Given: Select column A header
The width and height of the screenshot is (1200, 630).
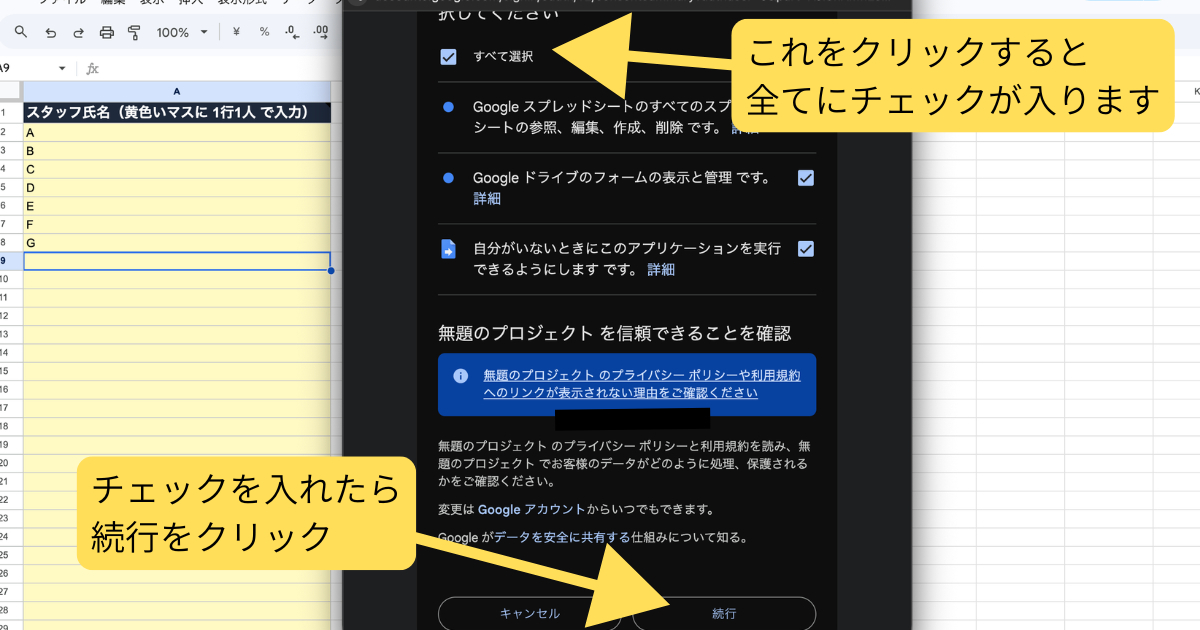Looking at the screenshot, I should click(x=177, y=91).
